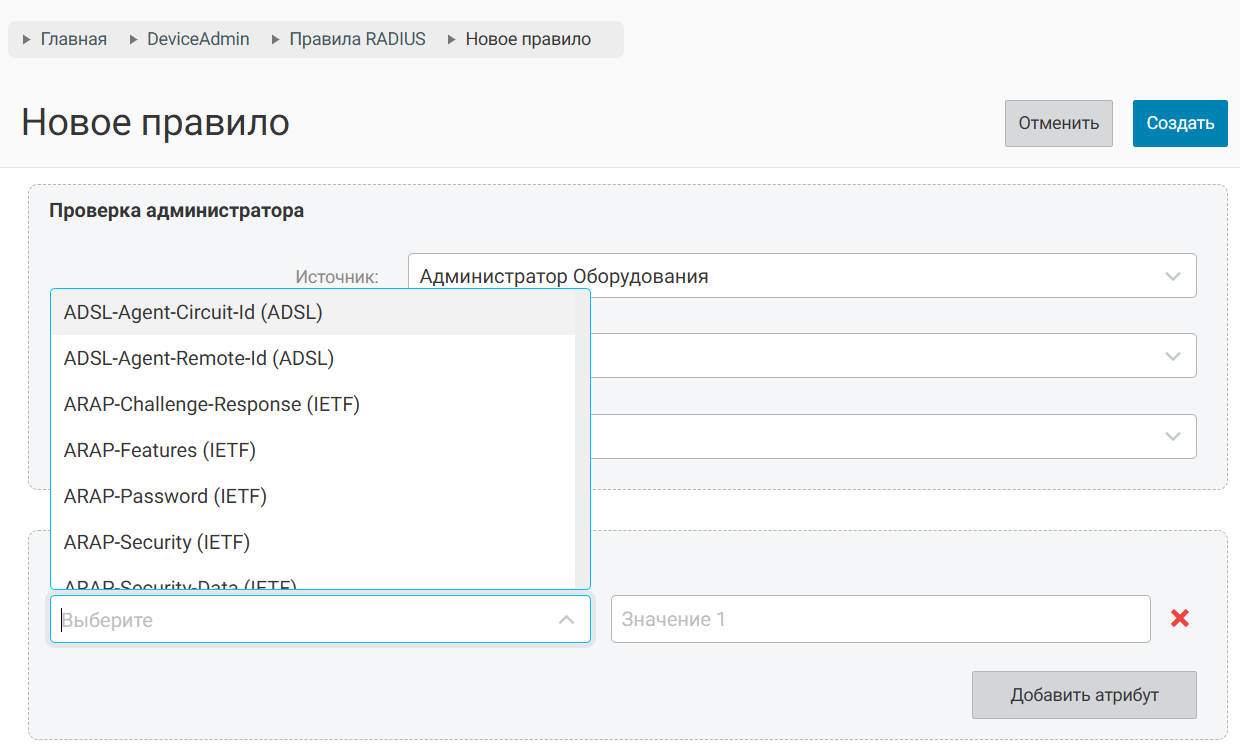Open DeviceAdmin breadcrumb
The image size is (1240, 751).
198,39
